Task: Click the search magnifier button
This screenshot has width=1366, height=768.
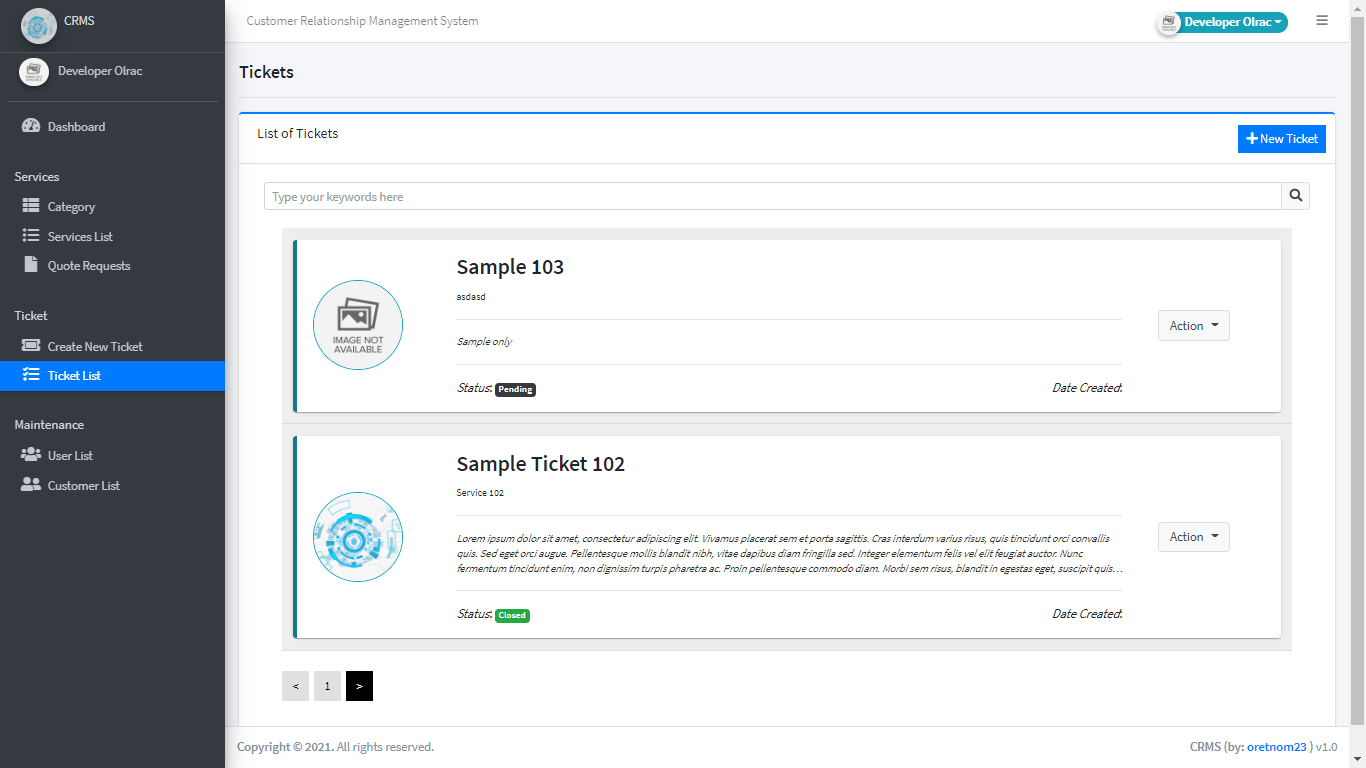Action: [x=1296, y=196]
